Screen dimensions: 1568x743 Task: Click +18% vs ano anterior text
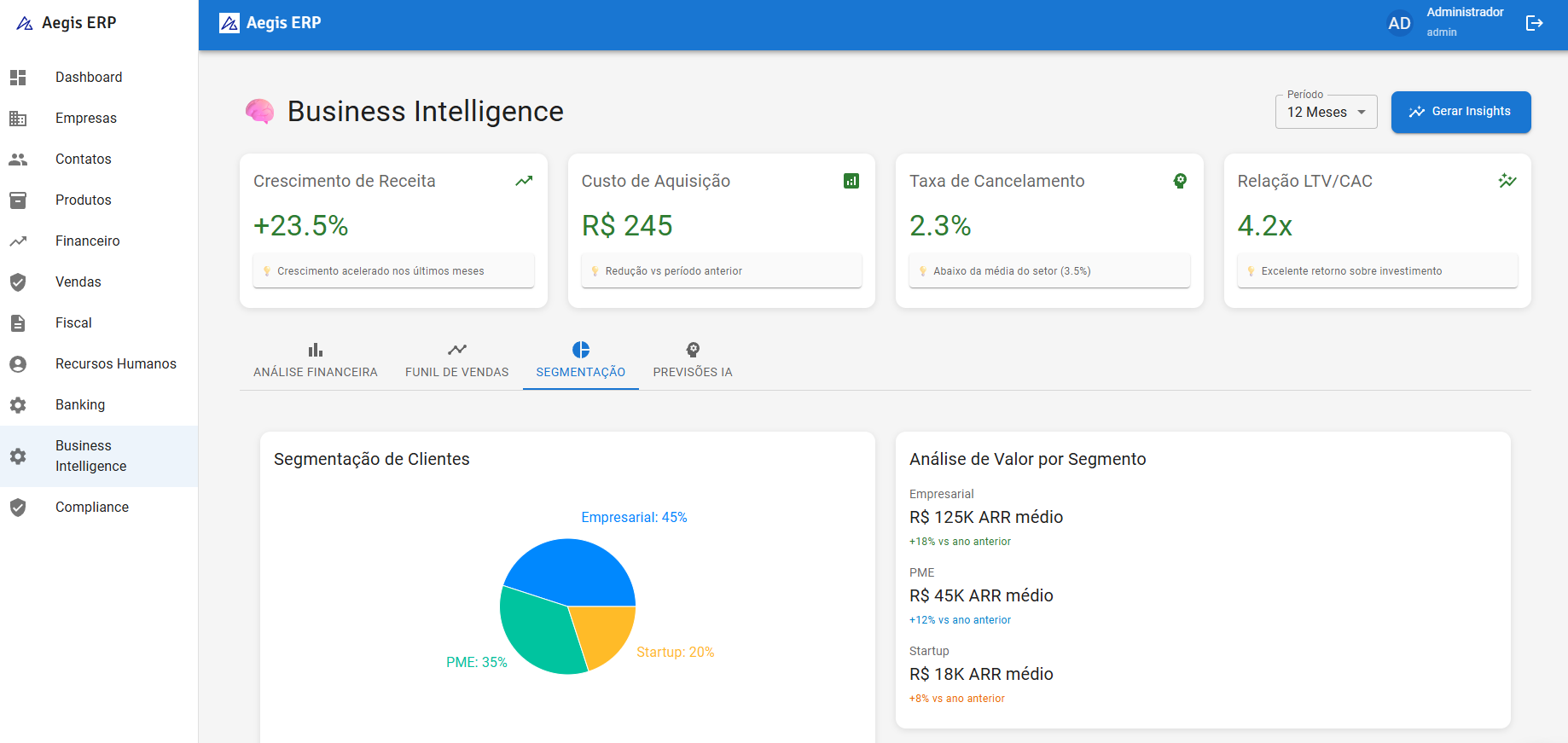[960, 542]
